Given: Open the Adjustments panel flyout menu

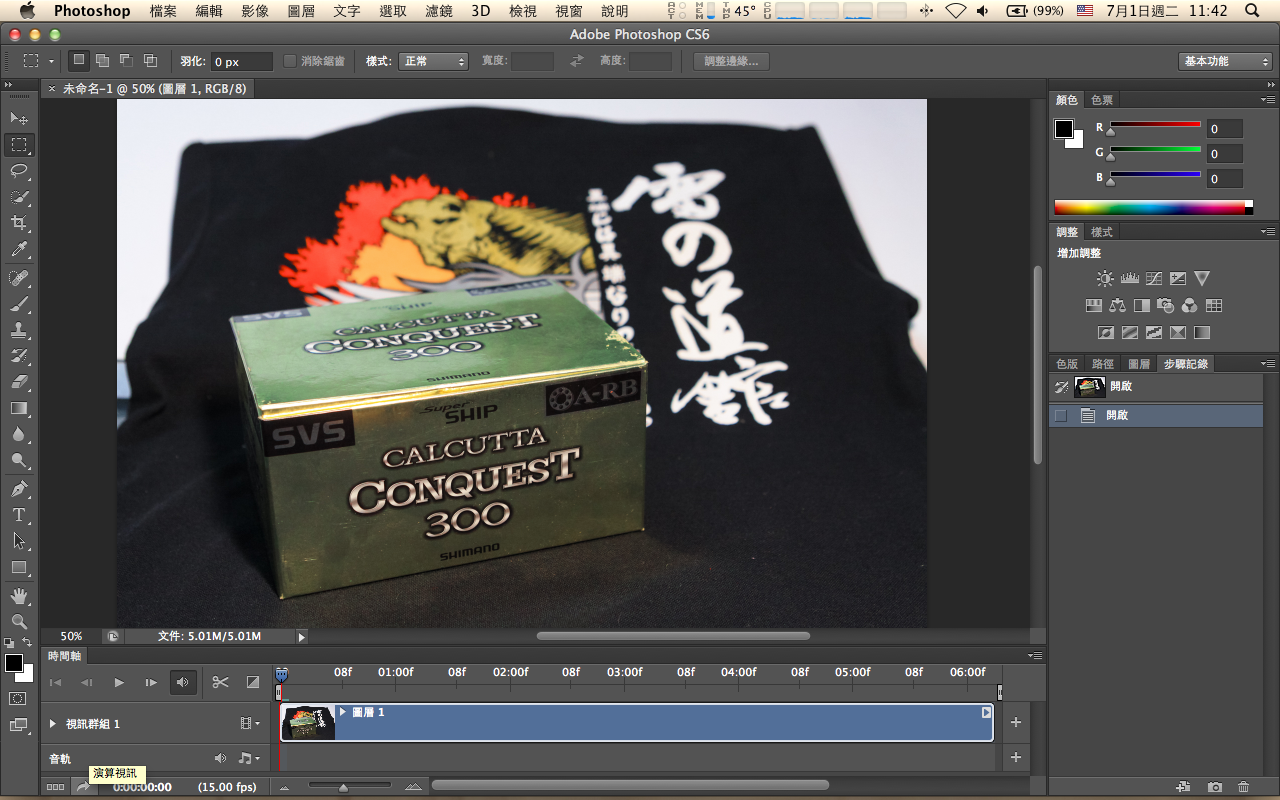Looking at the screenshot, I should click(1268, 232).
